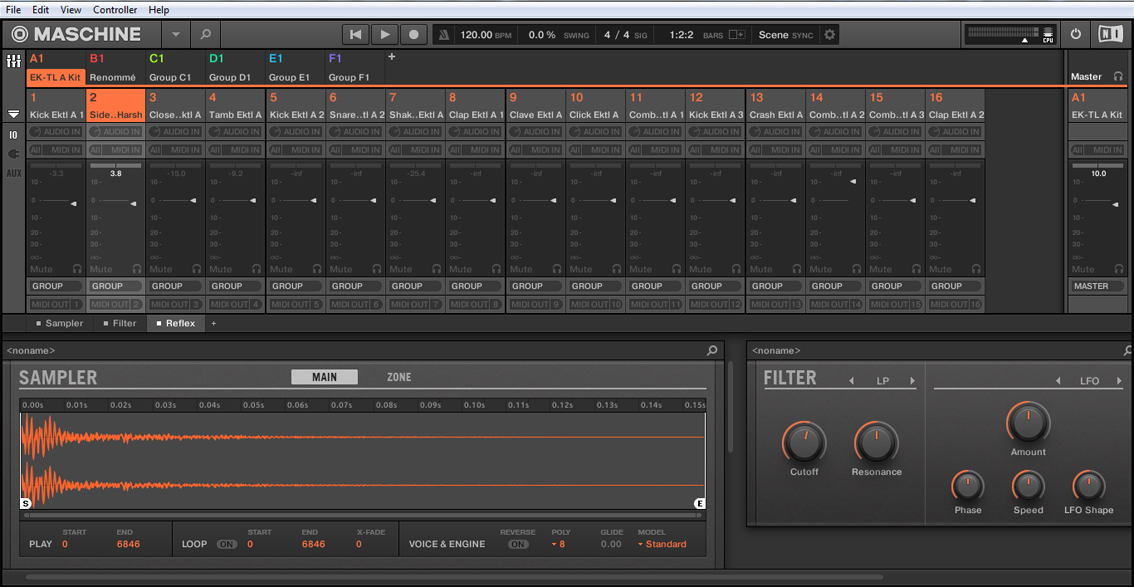Open the Controller menu
This screenshot has width=1134, height=587.
114,9
